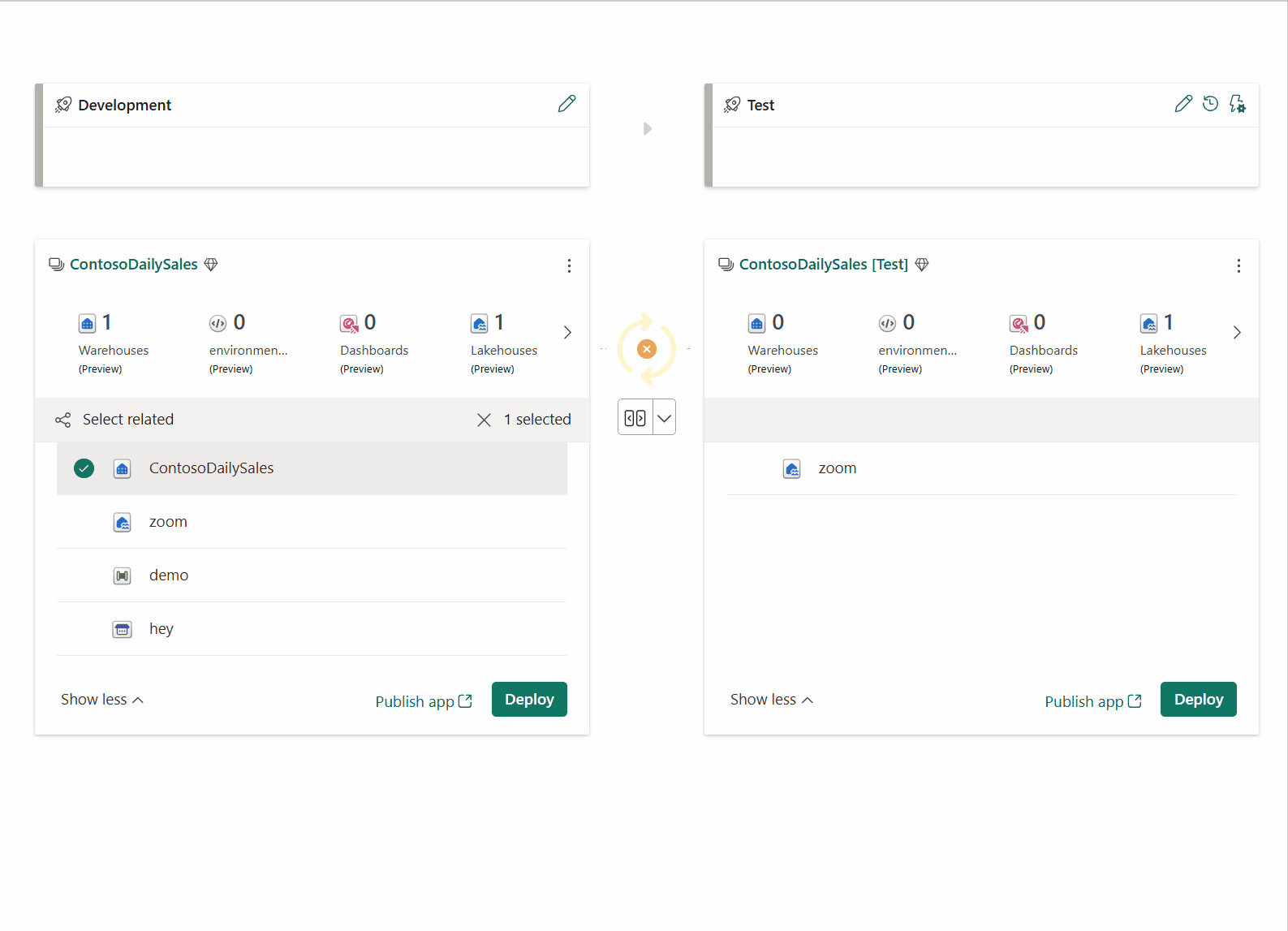
Task: Click the Test stage rocket icon
Action: [x=732, y=105]
